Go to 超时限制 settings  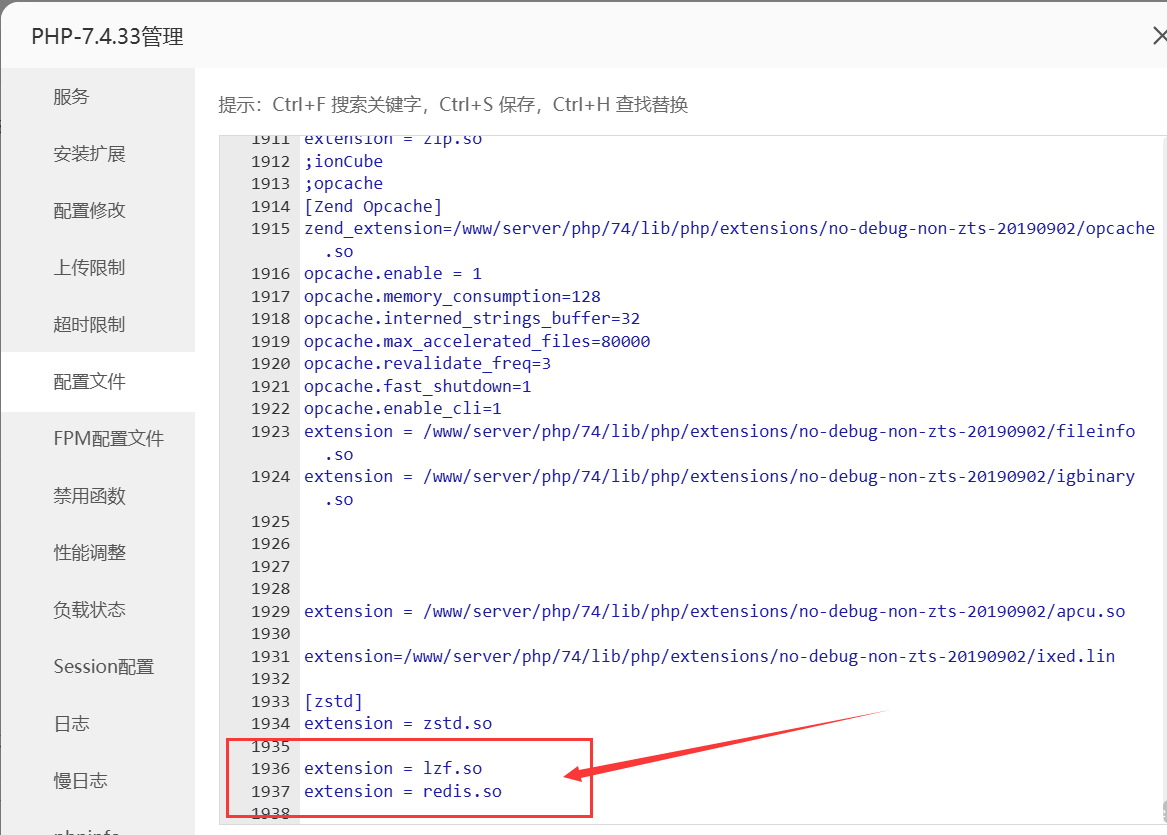[89, 325]
